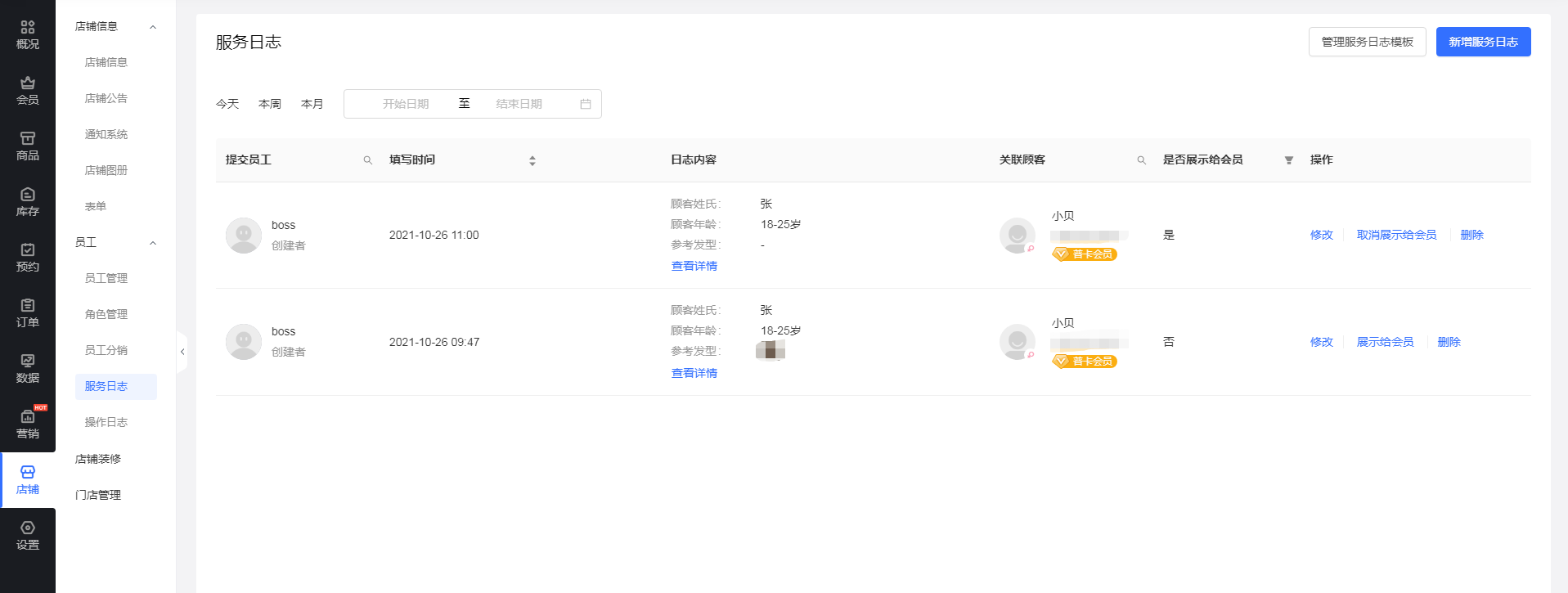Click the 新增服务日志 button
Screen dimensions: 1568x593
tap(1482, 42)
